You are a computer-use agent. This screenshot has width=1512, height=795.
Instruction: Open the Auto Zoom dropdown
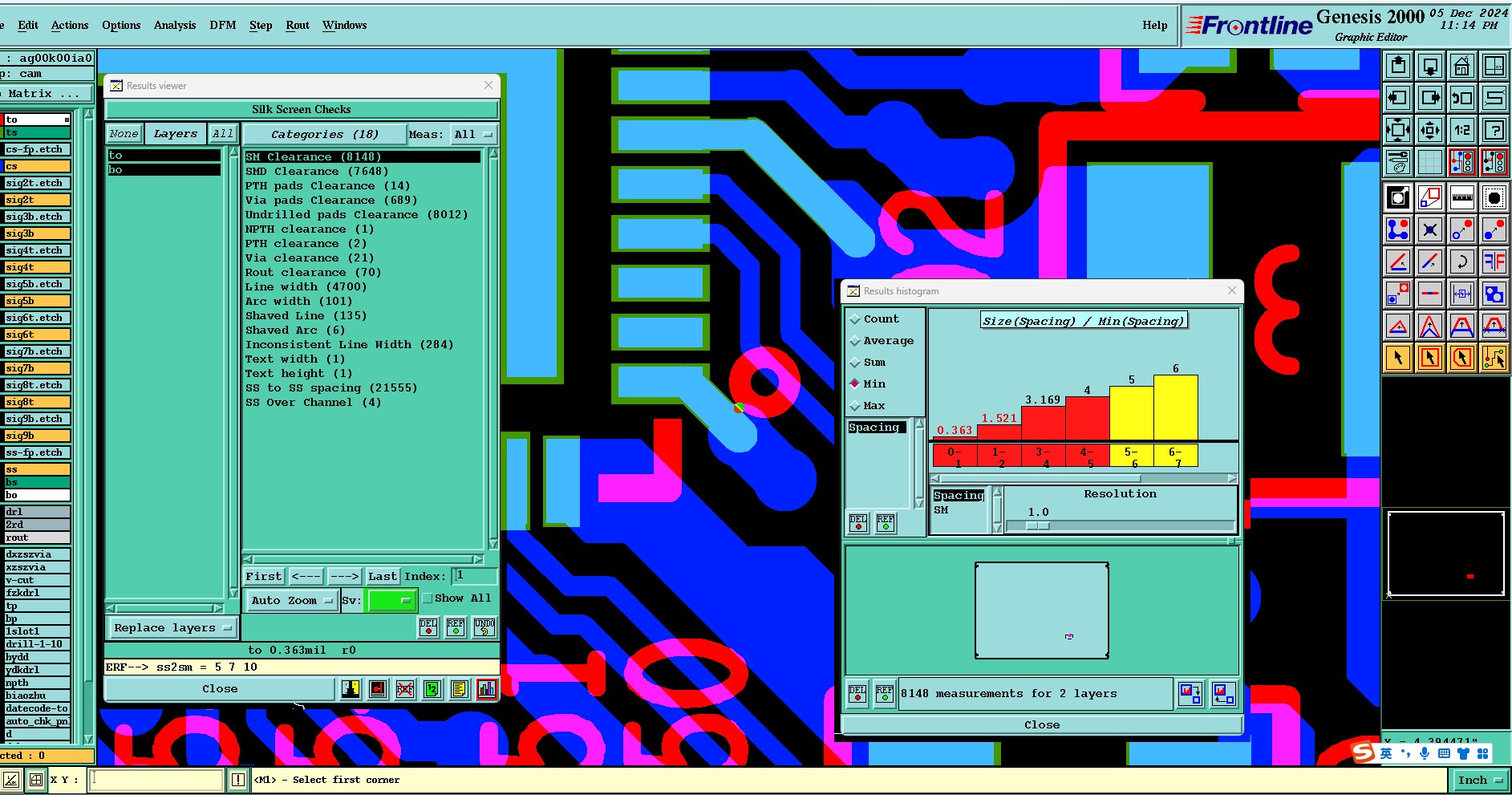291,600
